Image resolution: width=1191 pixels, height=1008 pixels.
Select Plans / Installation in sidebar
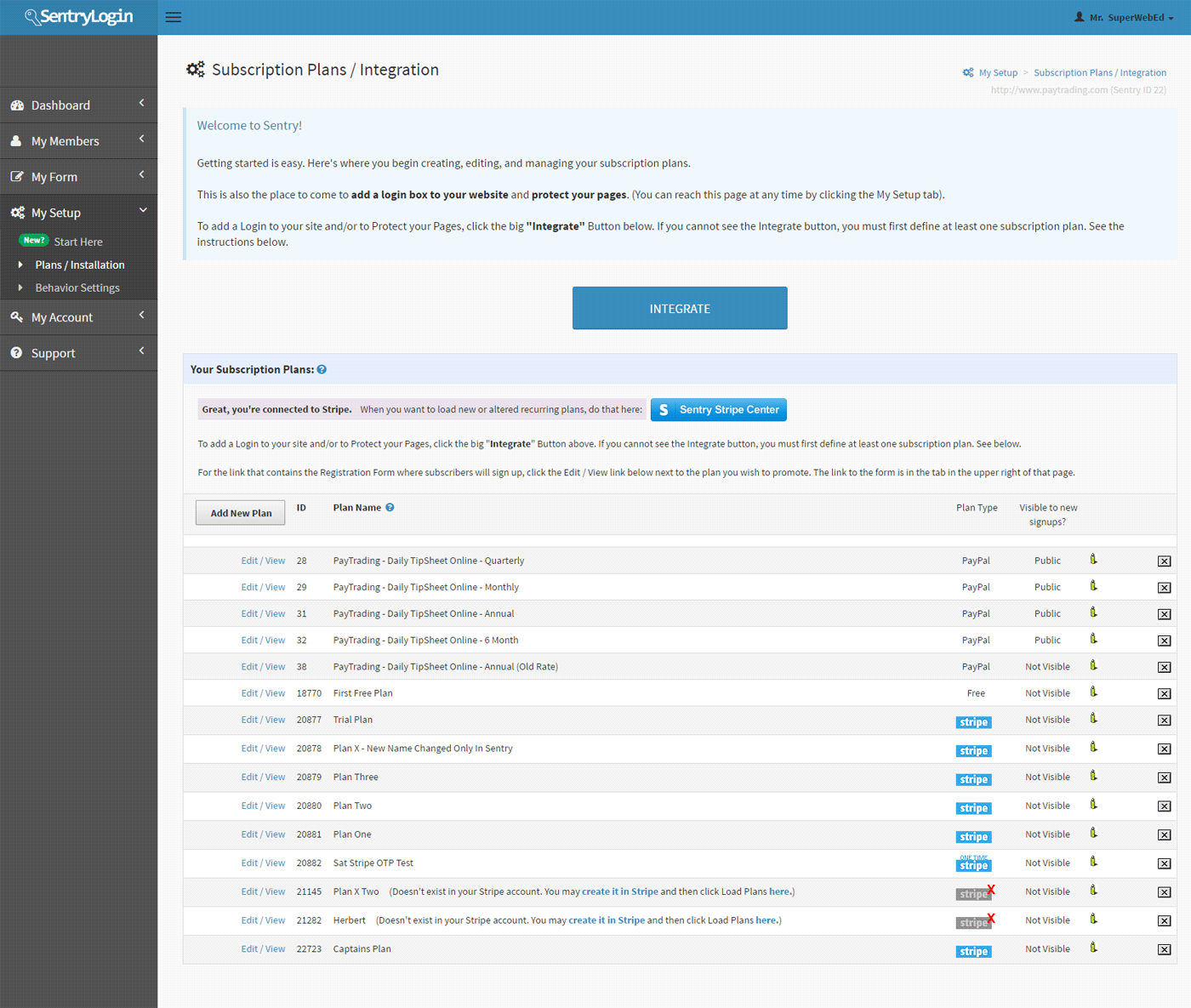coord(80,265)
